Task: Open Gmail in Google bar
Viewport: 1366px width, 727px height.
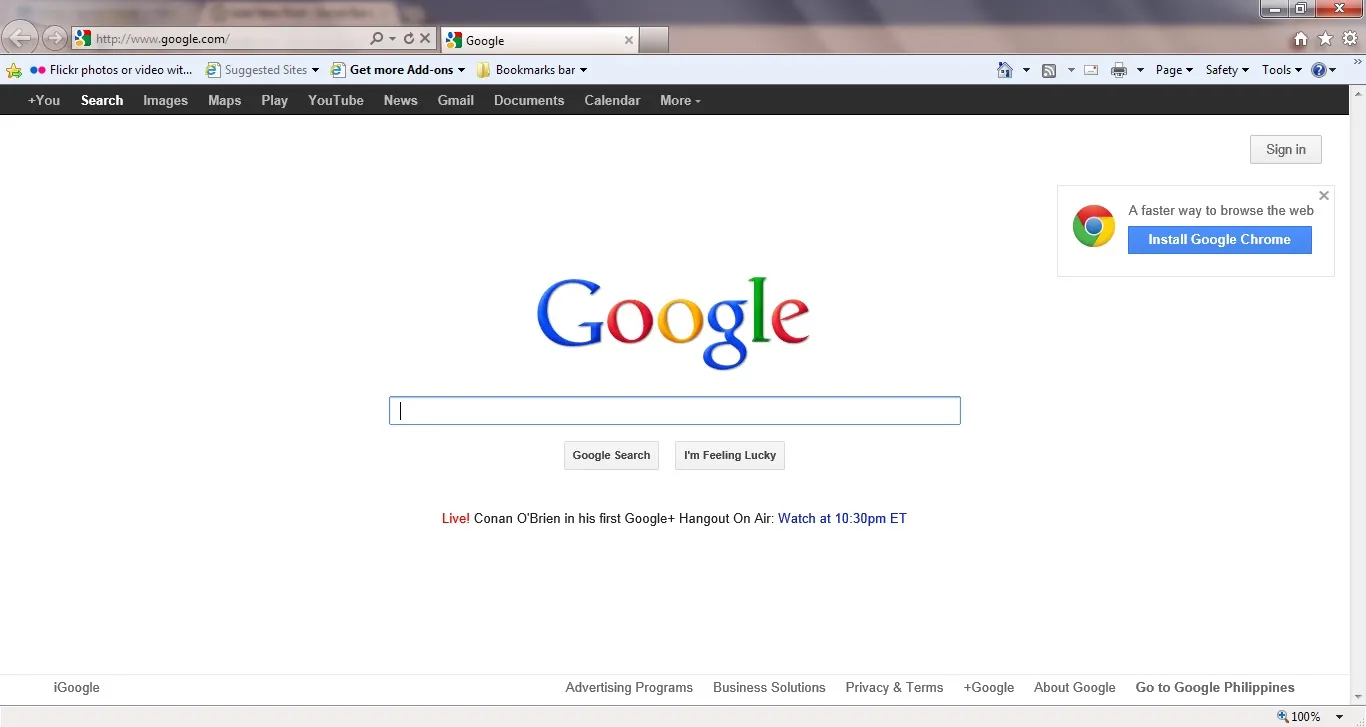Action: [456, 100]
